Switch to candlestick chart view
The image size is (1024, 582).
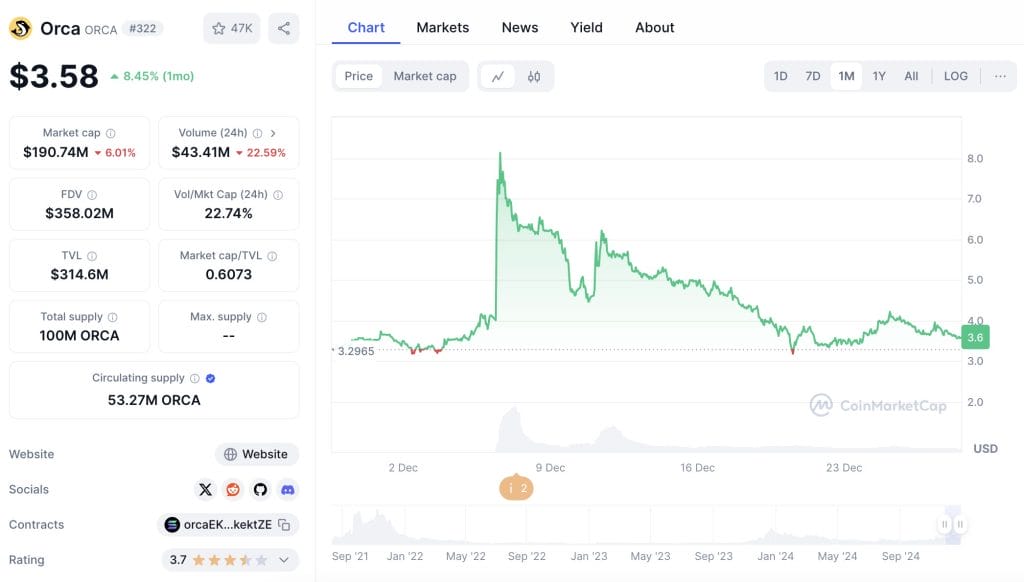pyautogui.click(x=534, y=76)
